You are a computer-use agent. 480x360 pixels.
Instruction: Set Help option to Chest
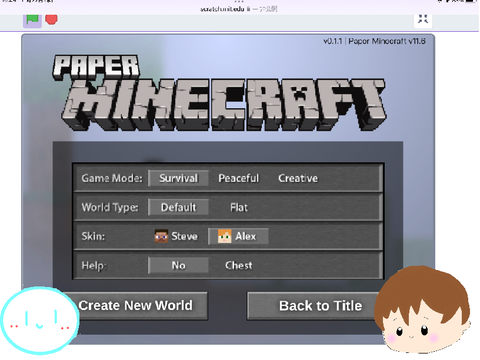coord(239,265)
